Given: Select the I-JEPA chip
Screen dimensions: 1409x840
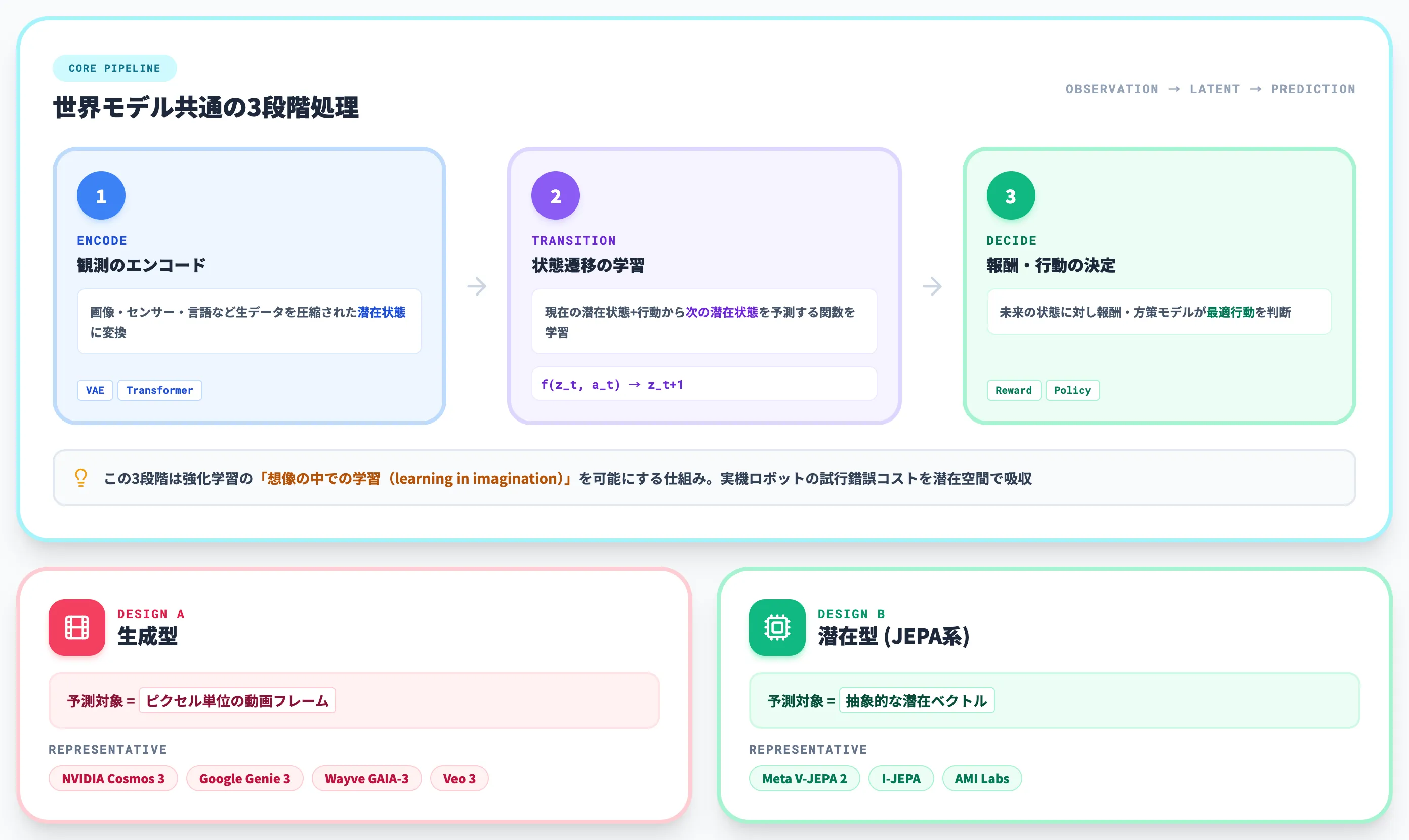Looking at the screenshot, I should 901,778.
